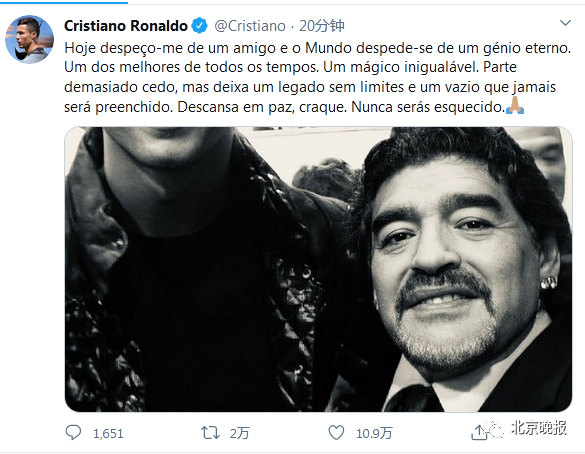The width and height of the screenshot is (585, 454).
Task: Like the tweet with the heart icon
Action: (x=336, y=433)
